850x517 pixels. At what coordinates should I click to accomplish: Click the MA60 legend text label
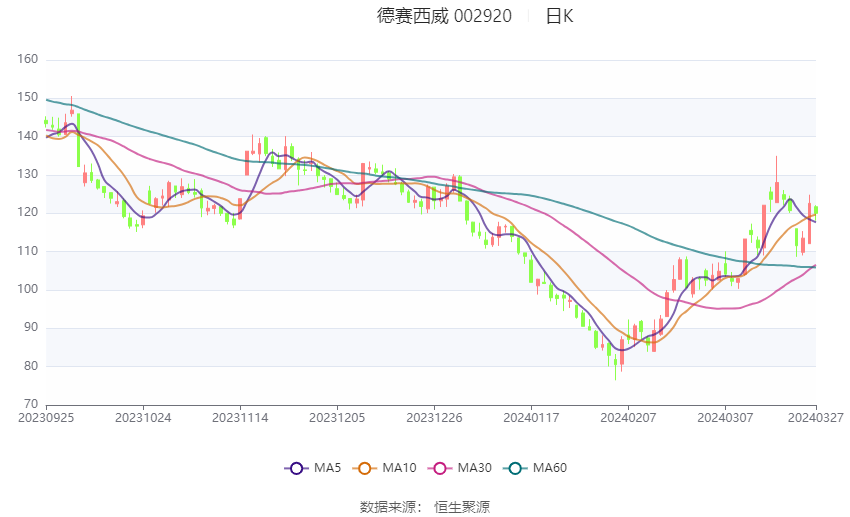coord(550,468)
